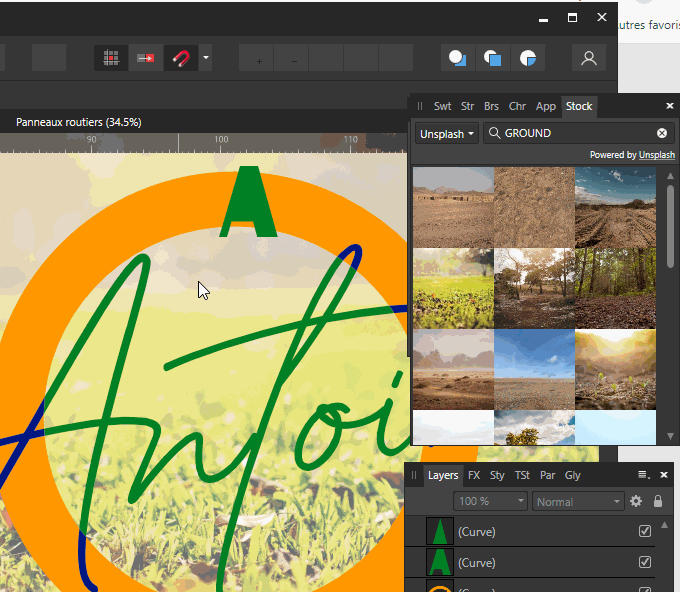
Task: Switch to the Par panel tab
Action: pyautogui.click(x=547, y=475)
